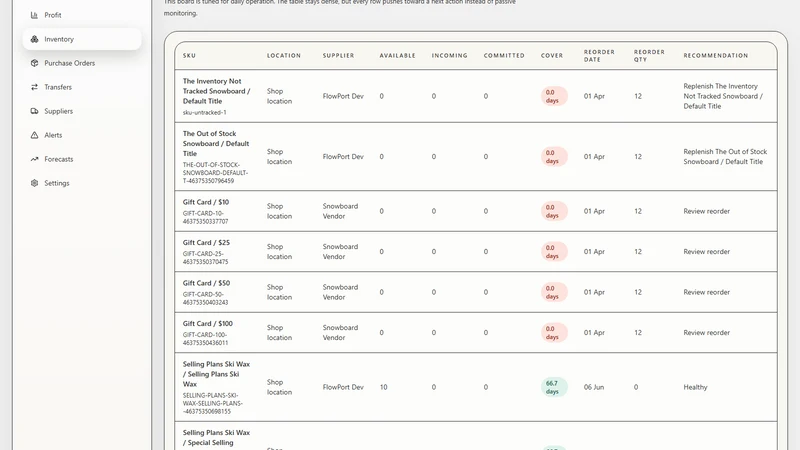
Task: Click the Transfers arrows icon
Action: 34,87
